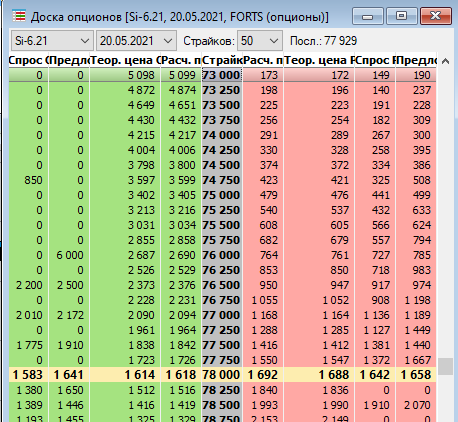458x422 pixels.
Task: Click the first Спрос column header on left
Action: pyautogui.click(x=29, y=60)
